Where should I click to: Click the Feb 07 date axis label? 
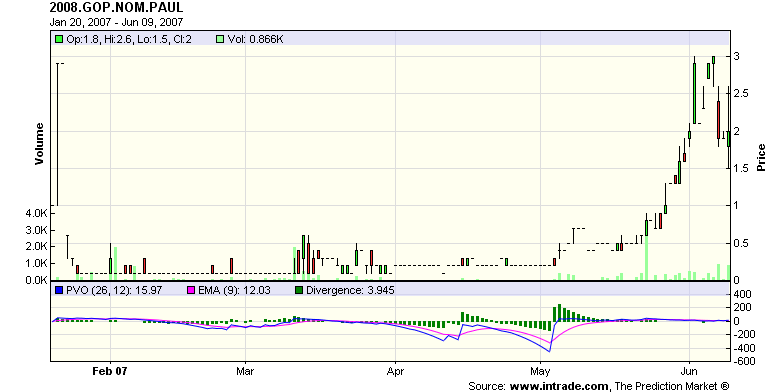point(110,372)
